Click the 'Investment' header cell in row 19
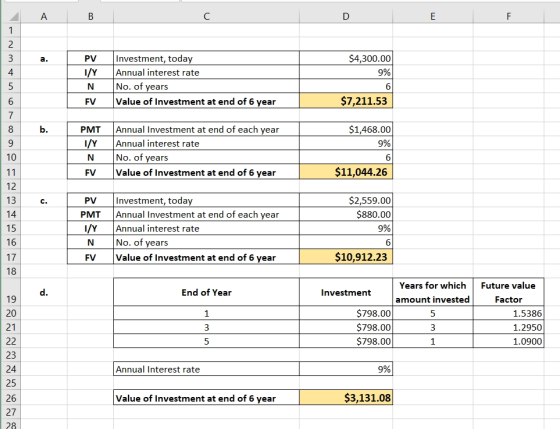The image size is (560, 429). (346, 292)
